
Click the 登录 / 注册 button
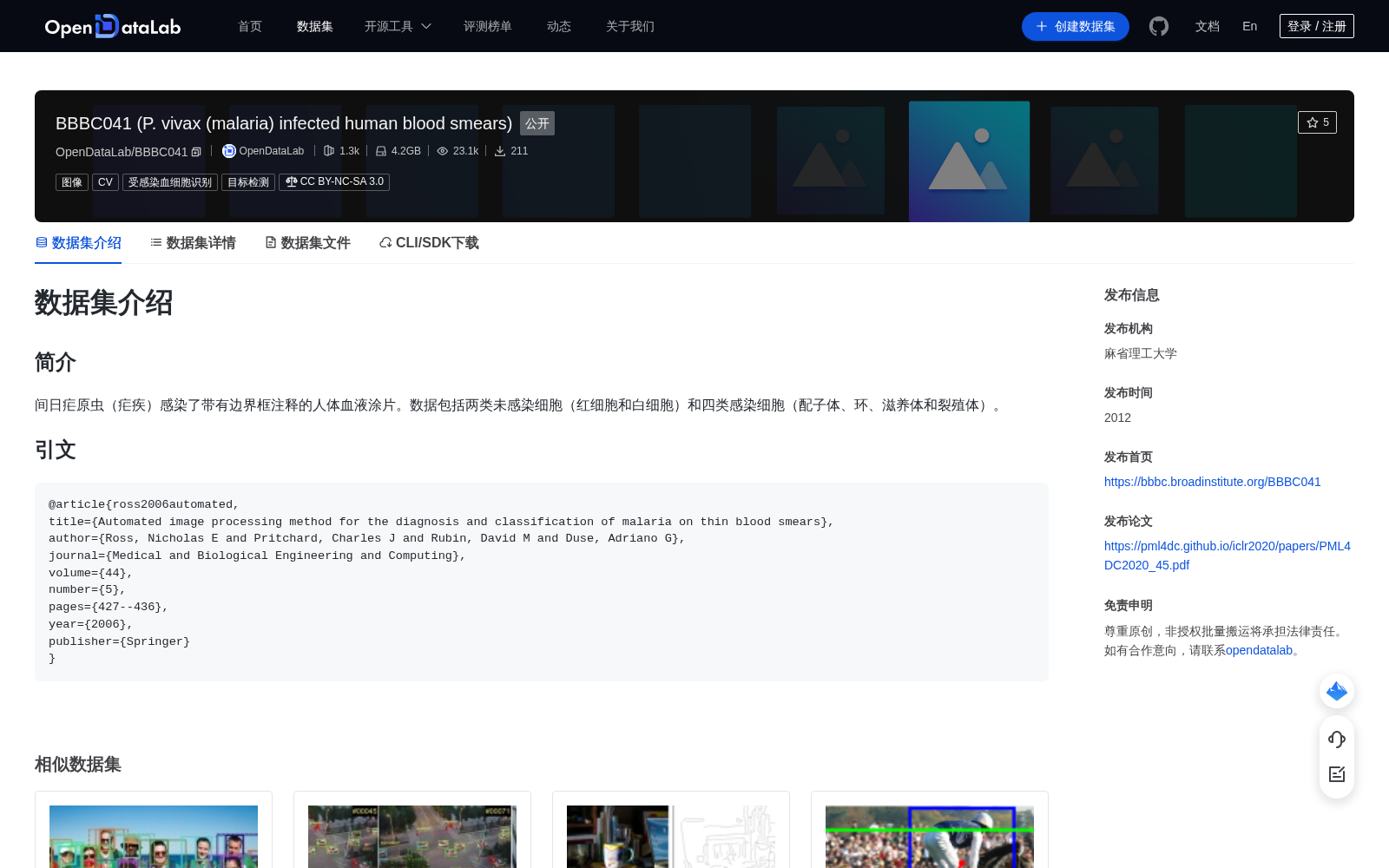[1317, 26]
